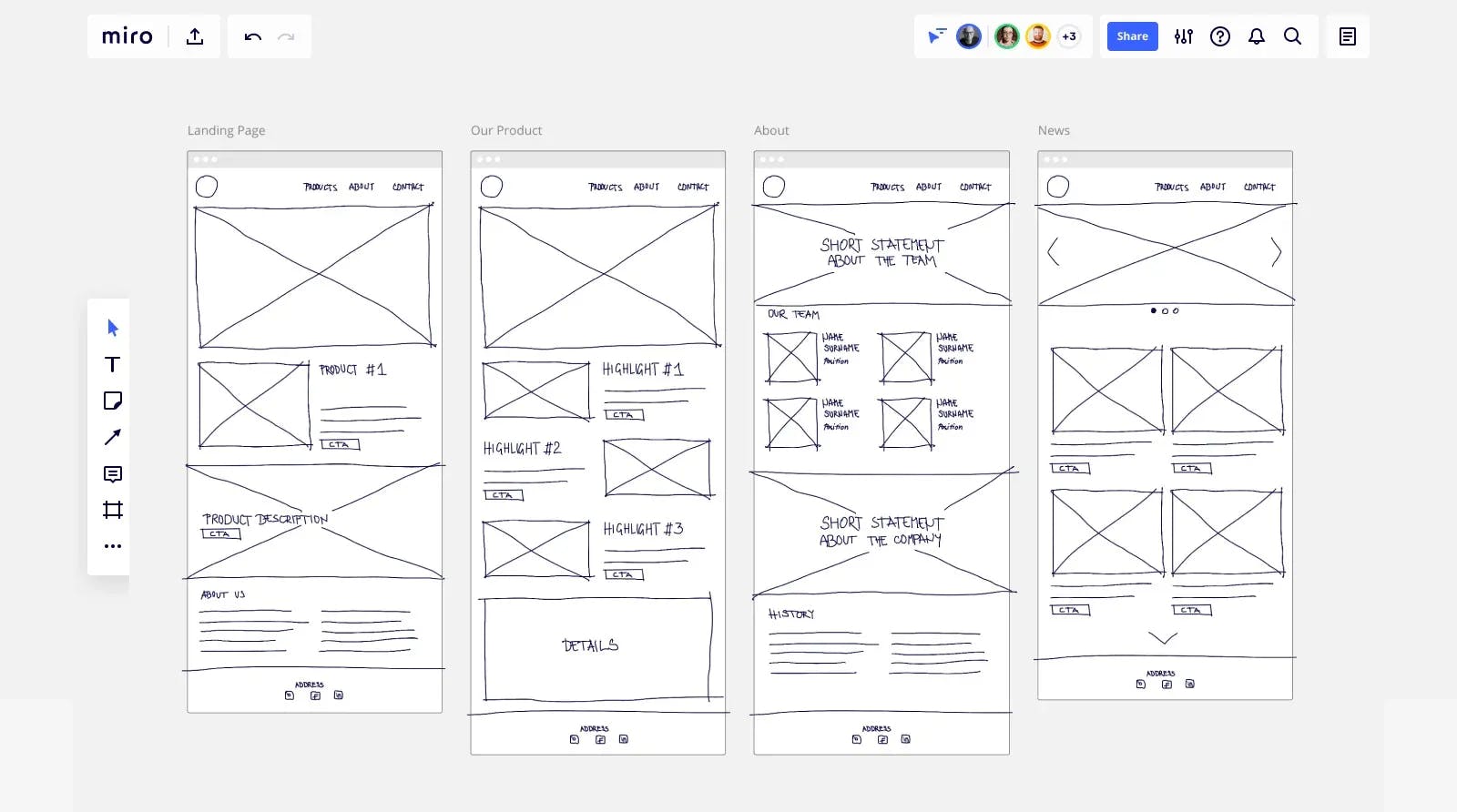
Task: Open the notes panel icon
Action: coord(1348,36)
